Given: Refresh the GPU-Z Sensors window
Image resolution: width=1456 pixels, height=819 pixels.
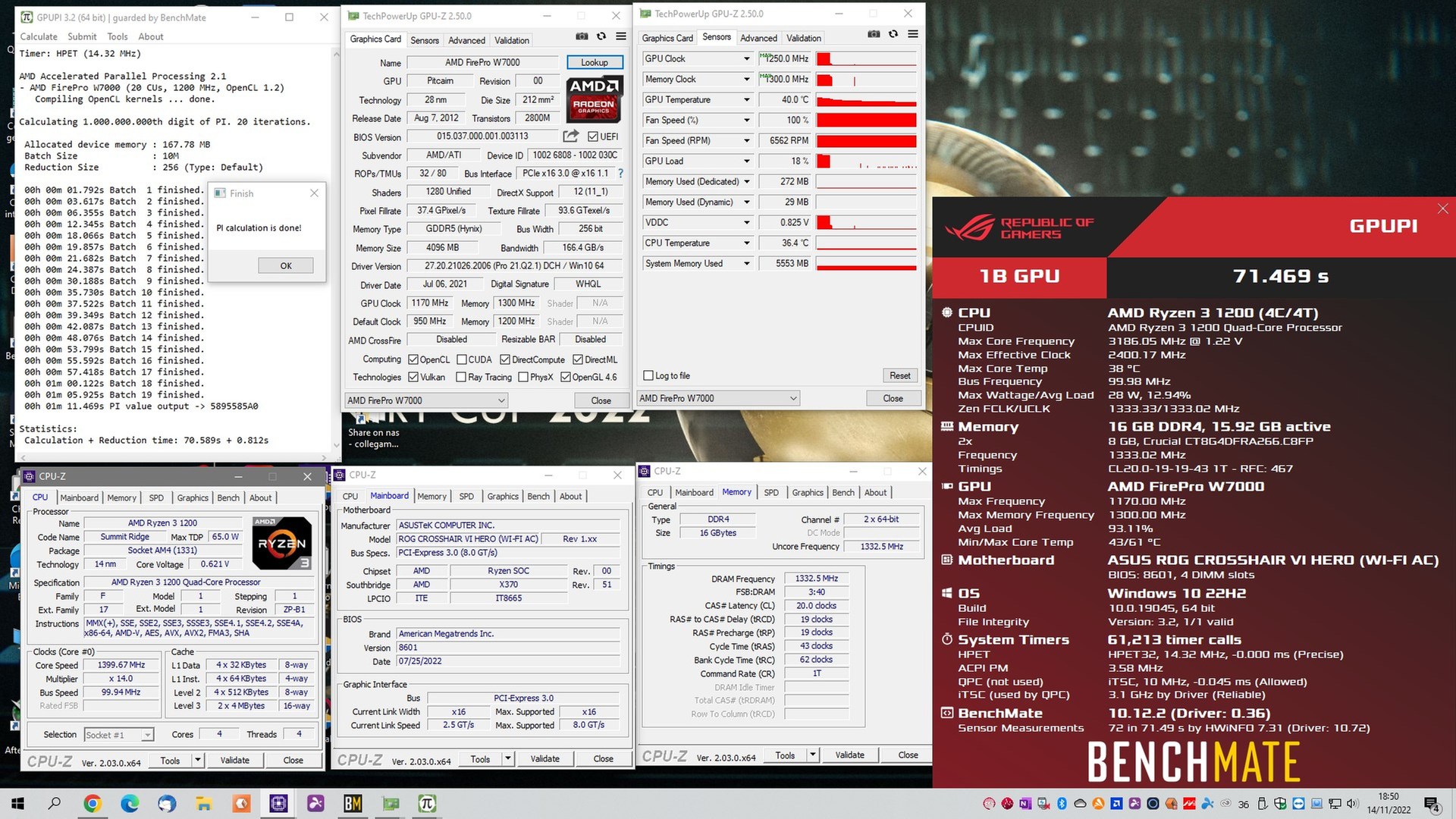Looking at the screenshot, I should [x=893, y=34].
